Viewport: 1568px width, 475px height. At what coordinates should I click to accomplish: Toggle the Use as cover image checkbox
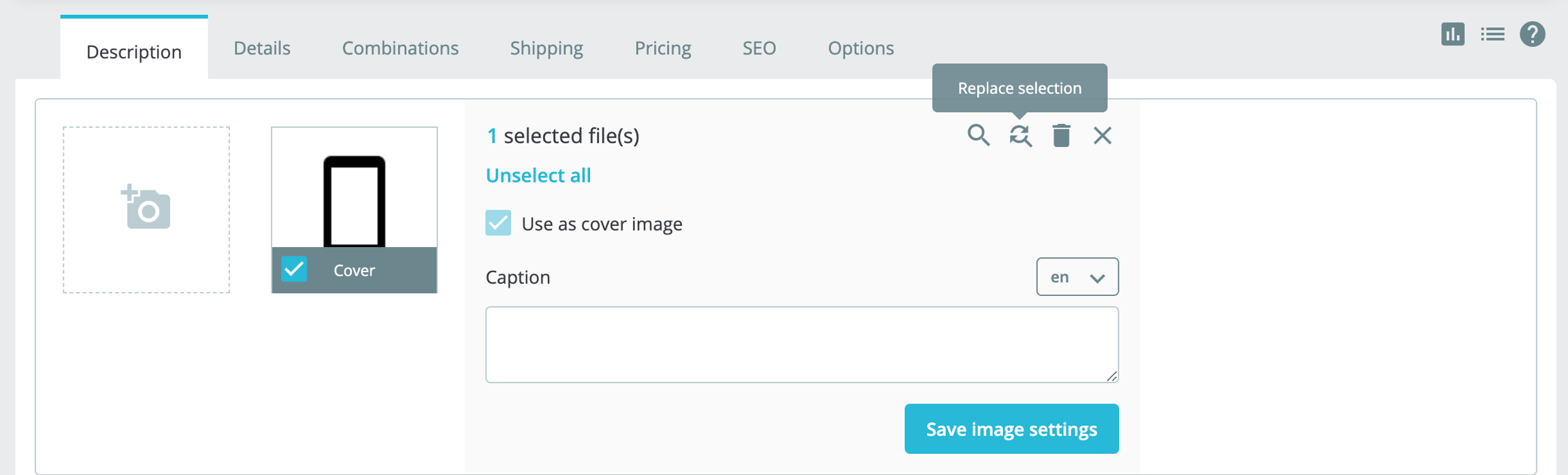[498, 223]
